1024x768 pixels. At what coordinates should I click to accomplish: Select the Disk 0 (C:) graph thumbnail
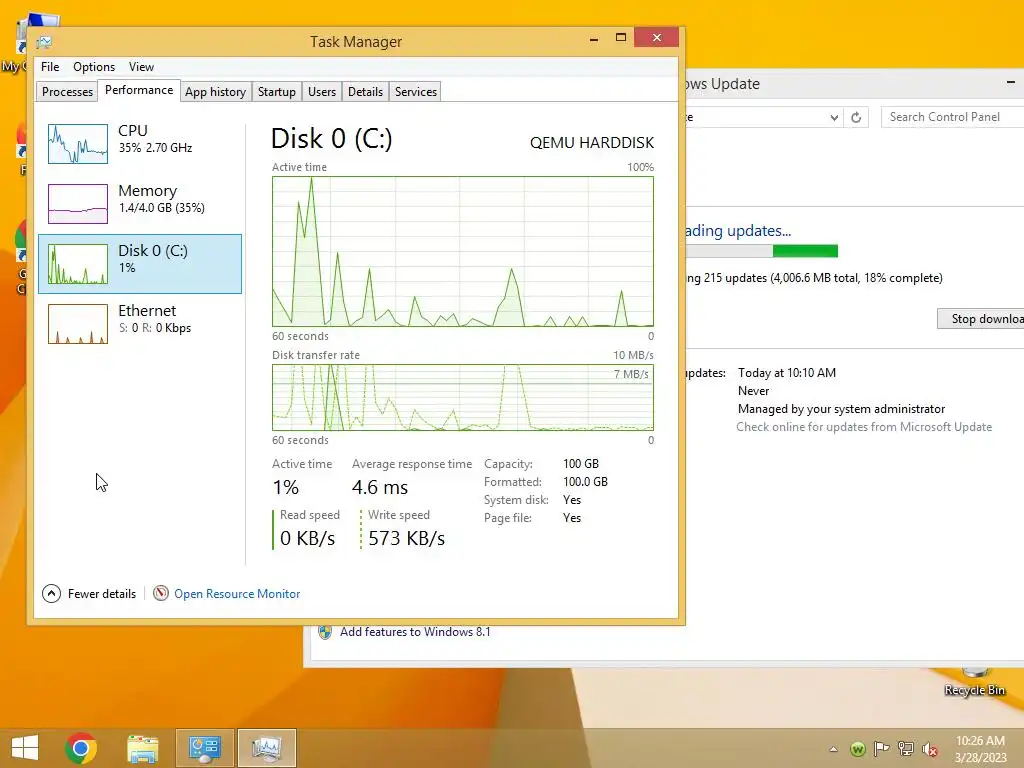click(x=78, y=264)
